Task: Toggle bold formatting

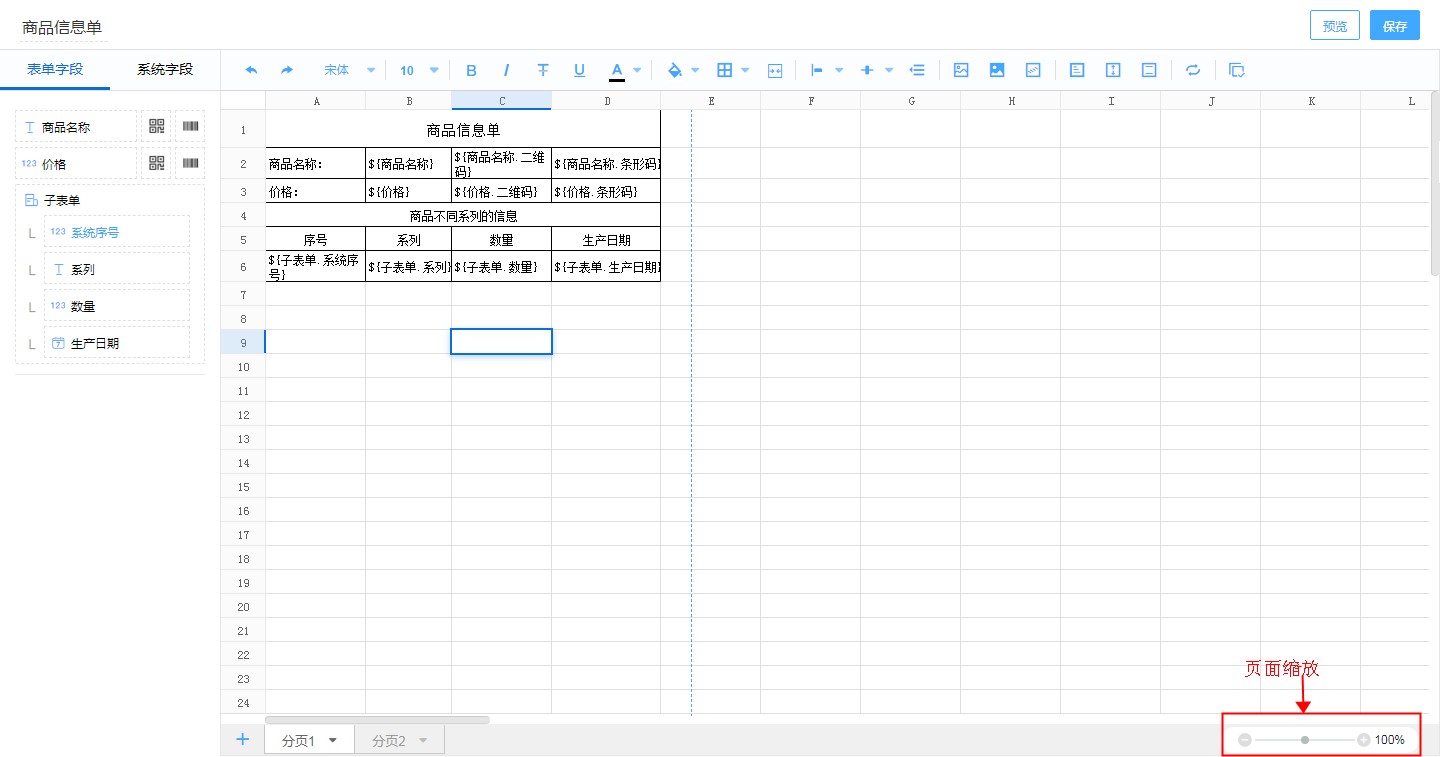Action: pyautogui.click(x=471, y=70)
